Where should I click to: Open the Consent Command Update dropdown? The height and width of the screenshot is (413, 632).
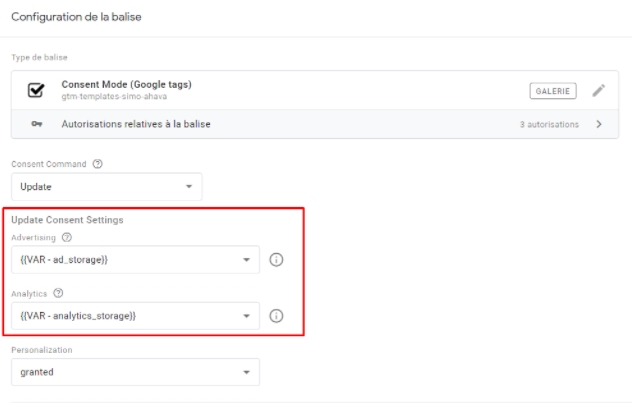point(107,187)
